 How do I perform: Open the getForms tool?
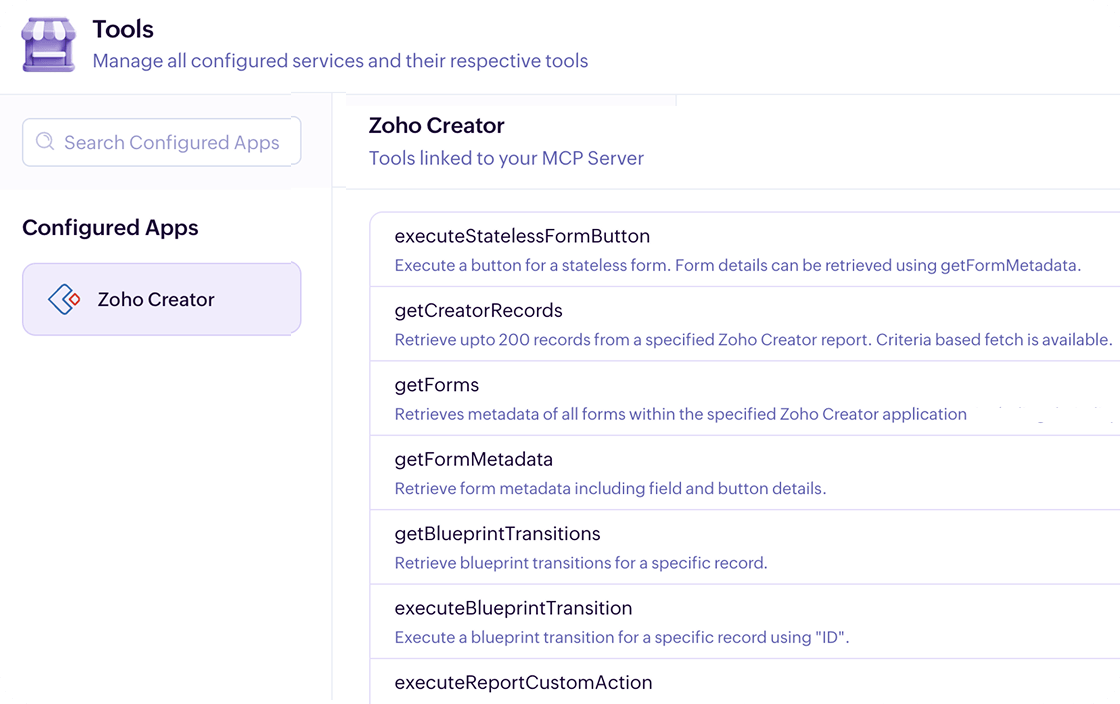[744, 398]
